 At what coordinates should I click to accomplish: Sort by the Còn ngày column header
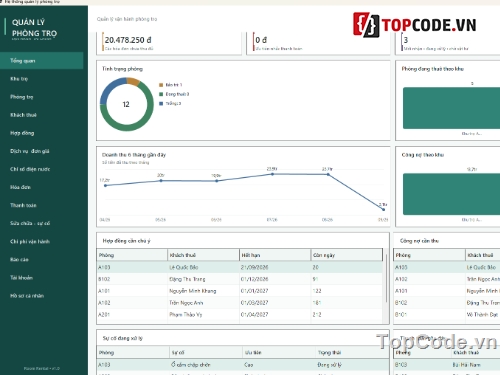click(347, 255)
